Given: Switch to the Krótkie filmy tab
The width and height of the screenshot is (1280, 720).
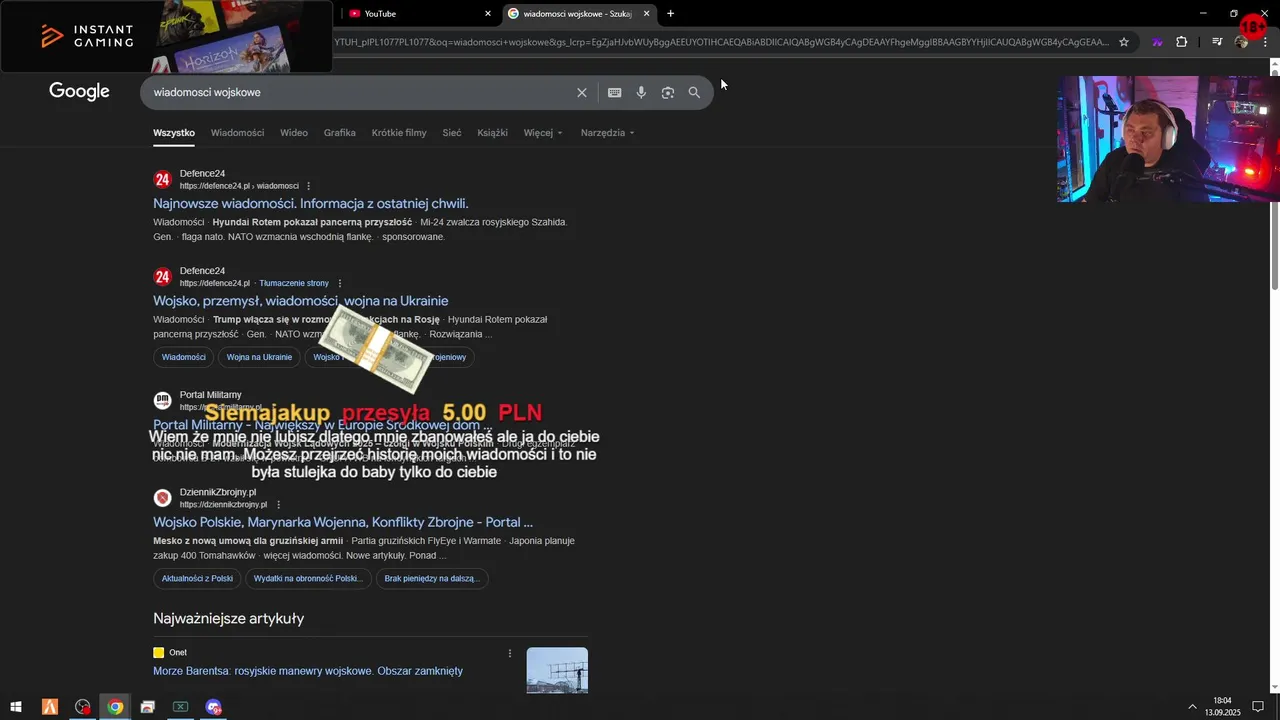Looking at the screenshot, I should point(399,133).
